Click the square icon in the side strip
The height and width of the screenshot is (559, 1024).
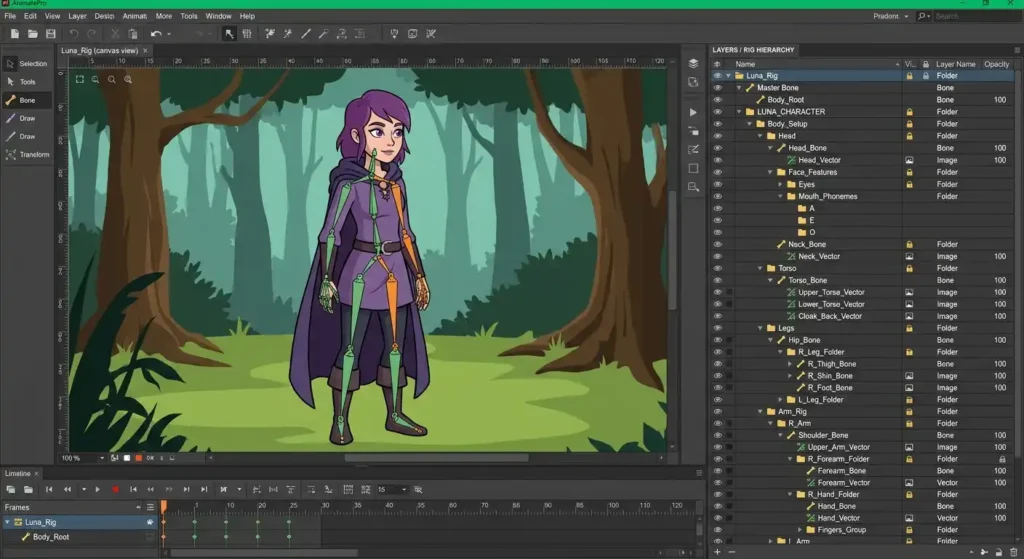[x=693, y=168]
